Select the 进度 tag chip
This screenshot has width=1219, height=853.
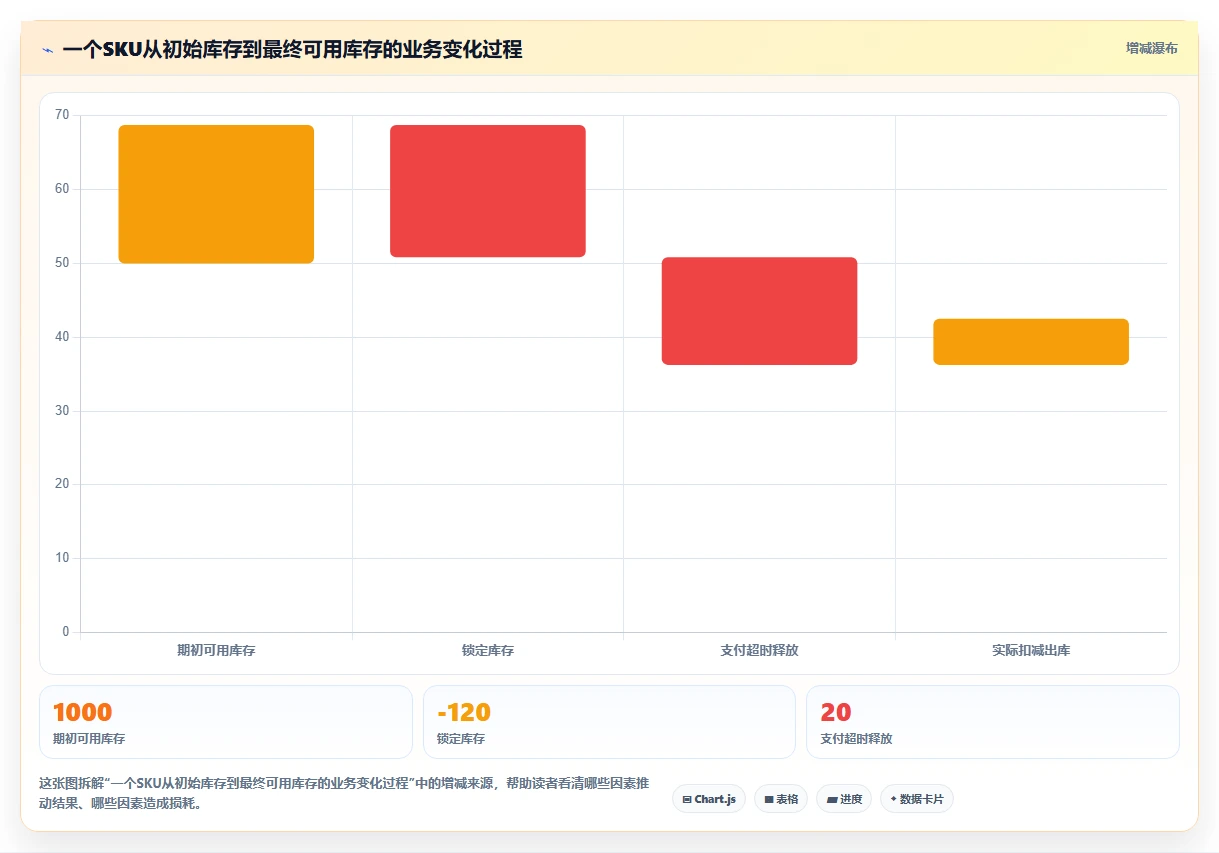(x=844, y=799)
